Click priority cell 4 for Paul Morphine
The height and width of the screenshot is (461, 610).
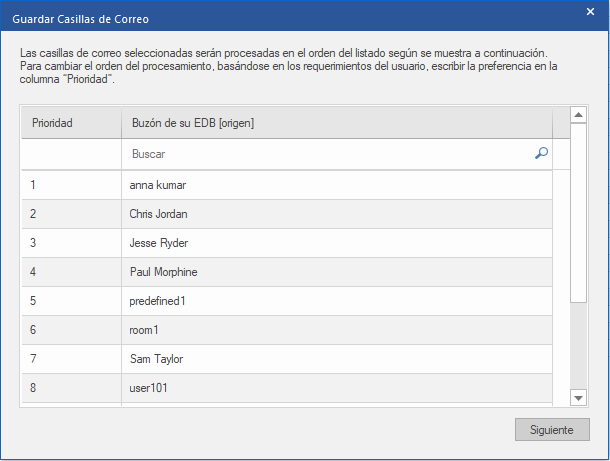point(71,272)
